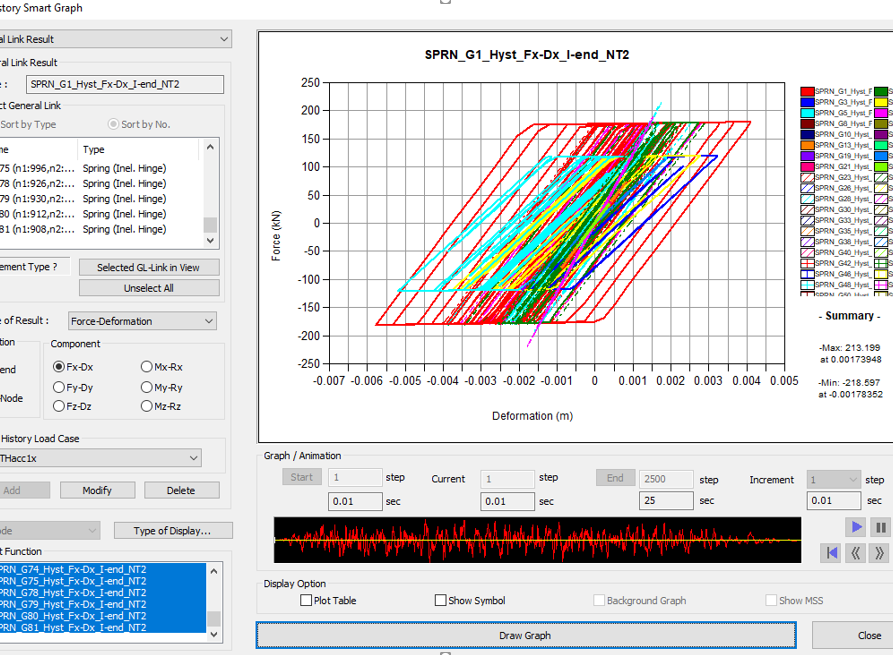Click the Modify button
This screenshot has width=893, height=655.
97,490
